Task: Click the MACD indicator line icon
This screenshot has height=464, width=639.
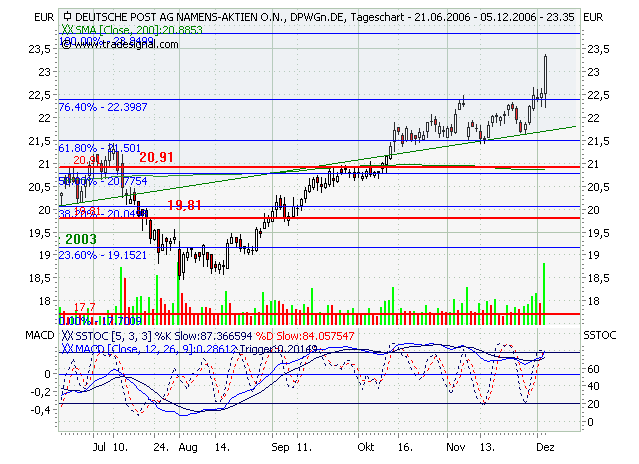Action: [x=68, y=348]
